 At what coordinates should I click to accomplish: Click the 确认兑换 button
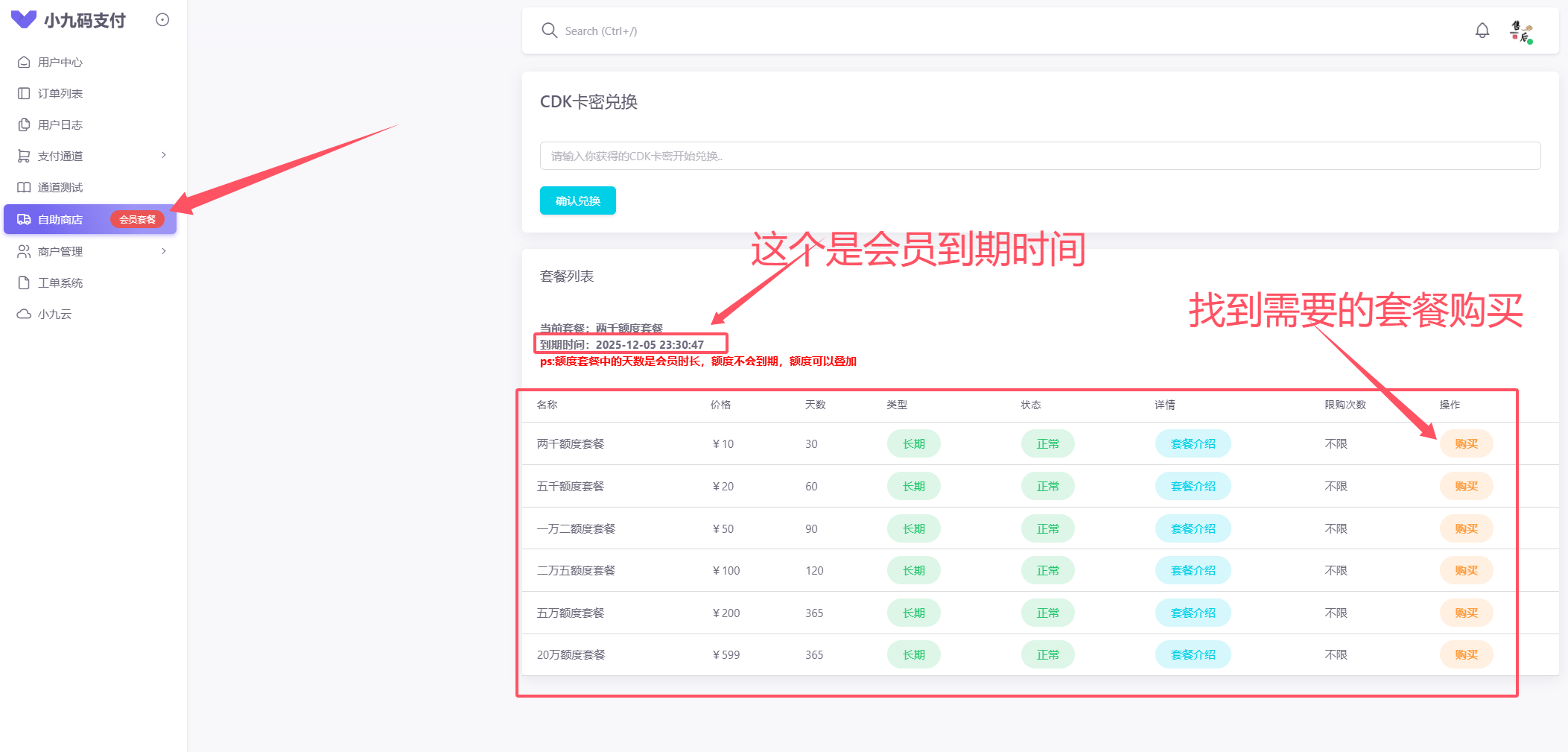click(x=577, y=200)
